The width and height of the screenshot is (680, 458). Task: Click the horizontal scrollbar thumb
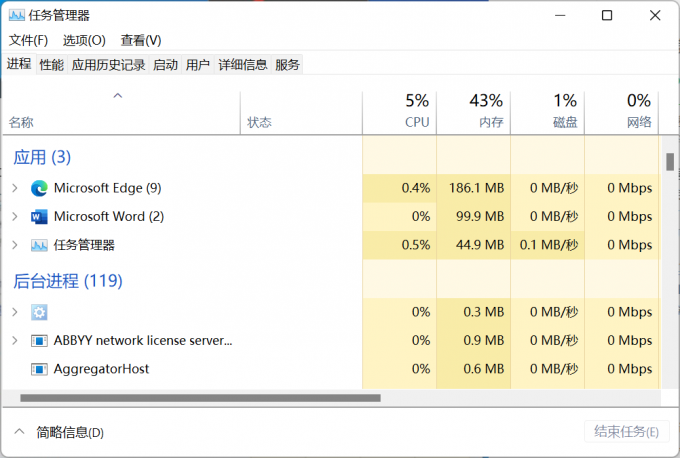[x=200, y=398]
